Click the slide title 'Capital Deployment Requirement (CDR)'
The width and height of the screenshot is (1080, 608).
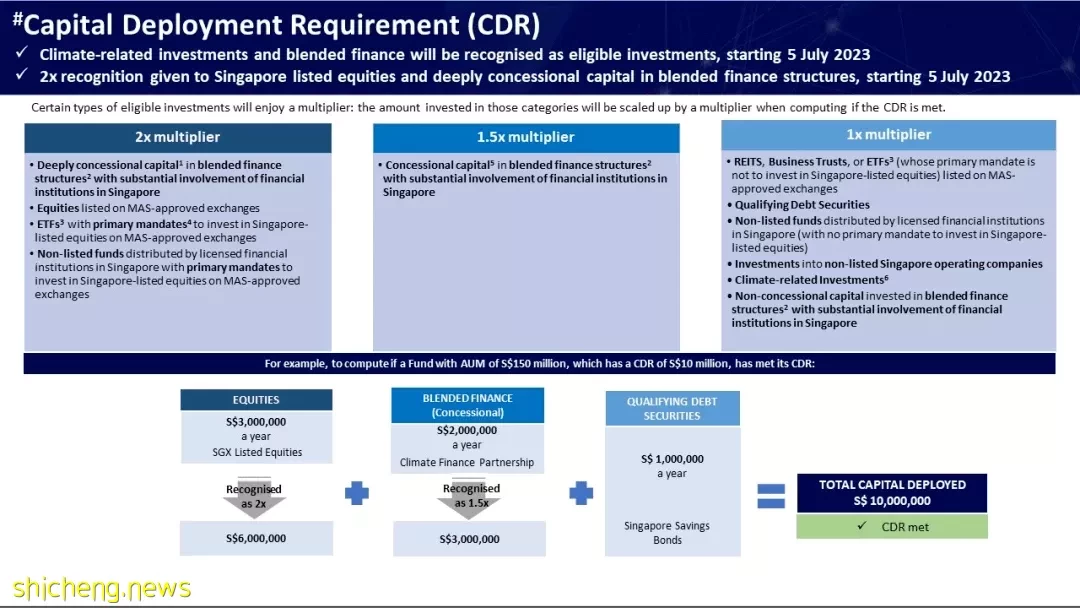276,25
